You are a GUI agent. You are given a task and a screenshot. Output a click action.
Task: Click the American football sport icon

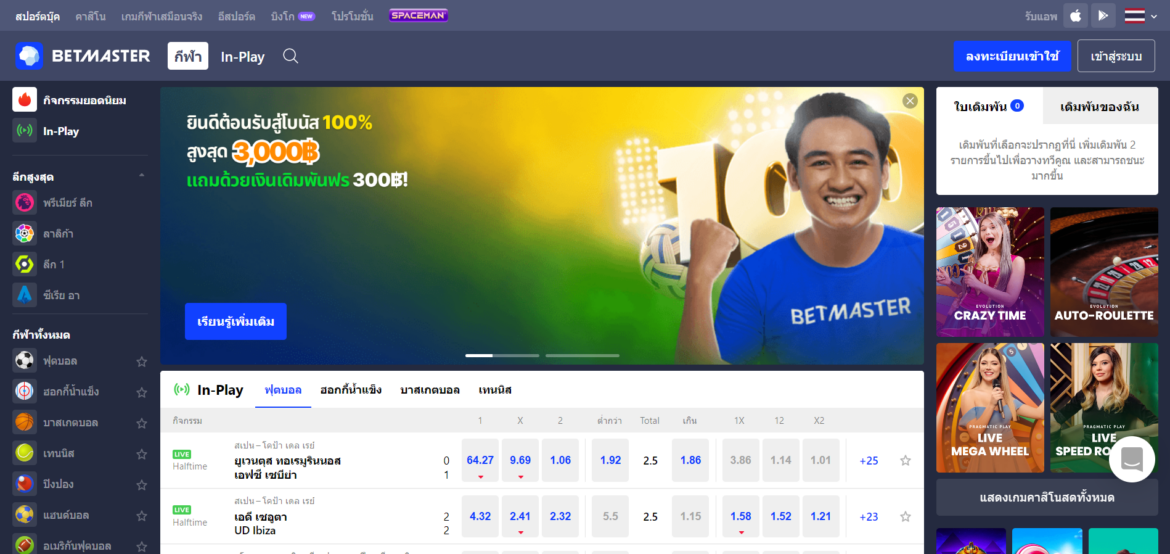point(25,544)
